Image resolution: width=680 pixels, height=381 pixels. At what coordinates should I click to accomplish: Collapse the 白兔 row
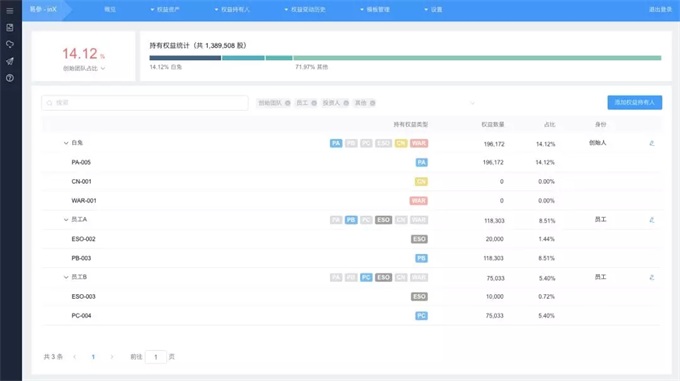point(66,143)
